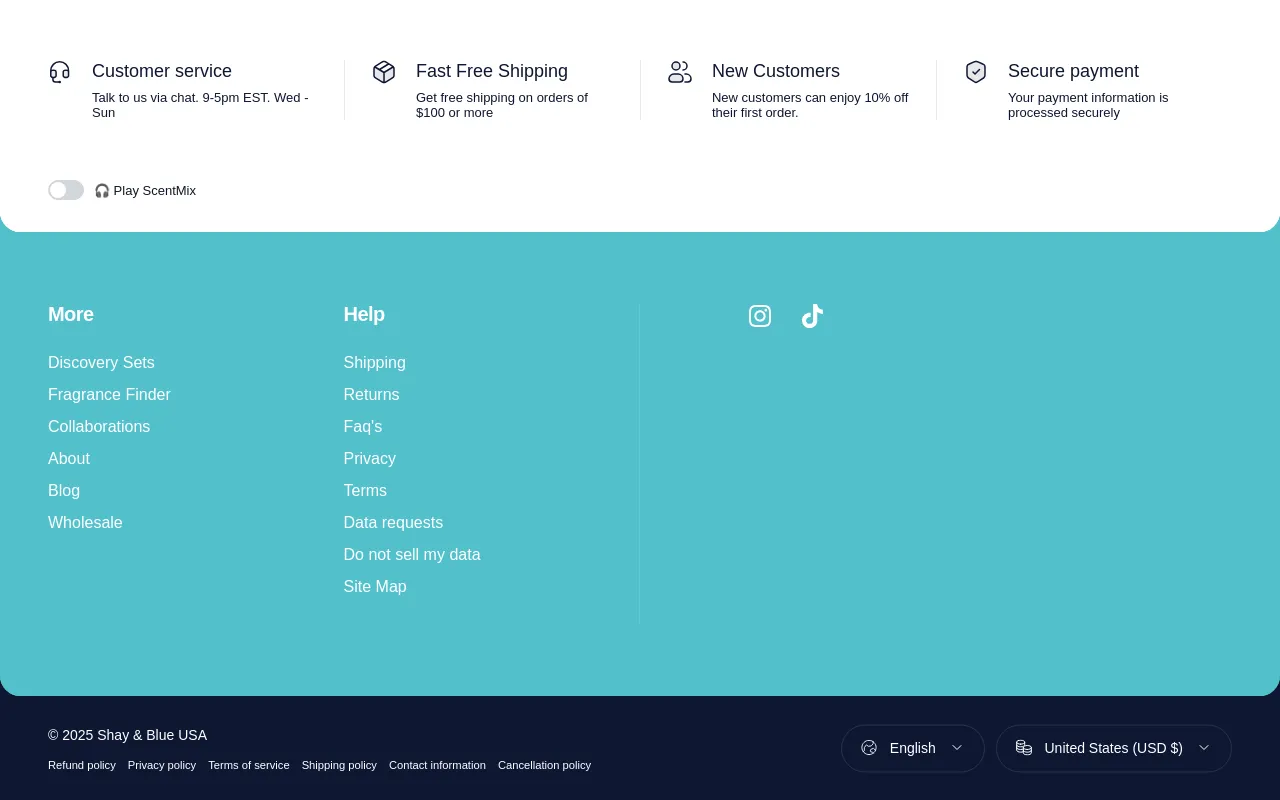Click the New Customers people icon
The image size is (1280, 800).
coord(680,72)
